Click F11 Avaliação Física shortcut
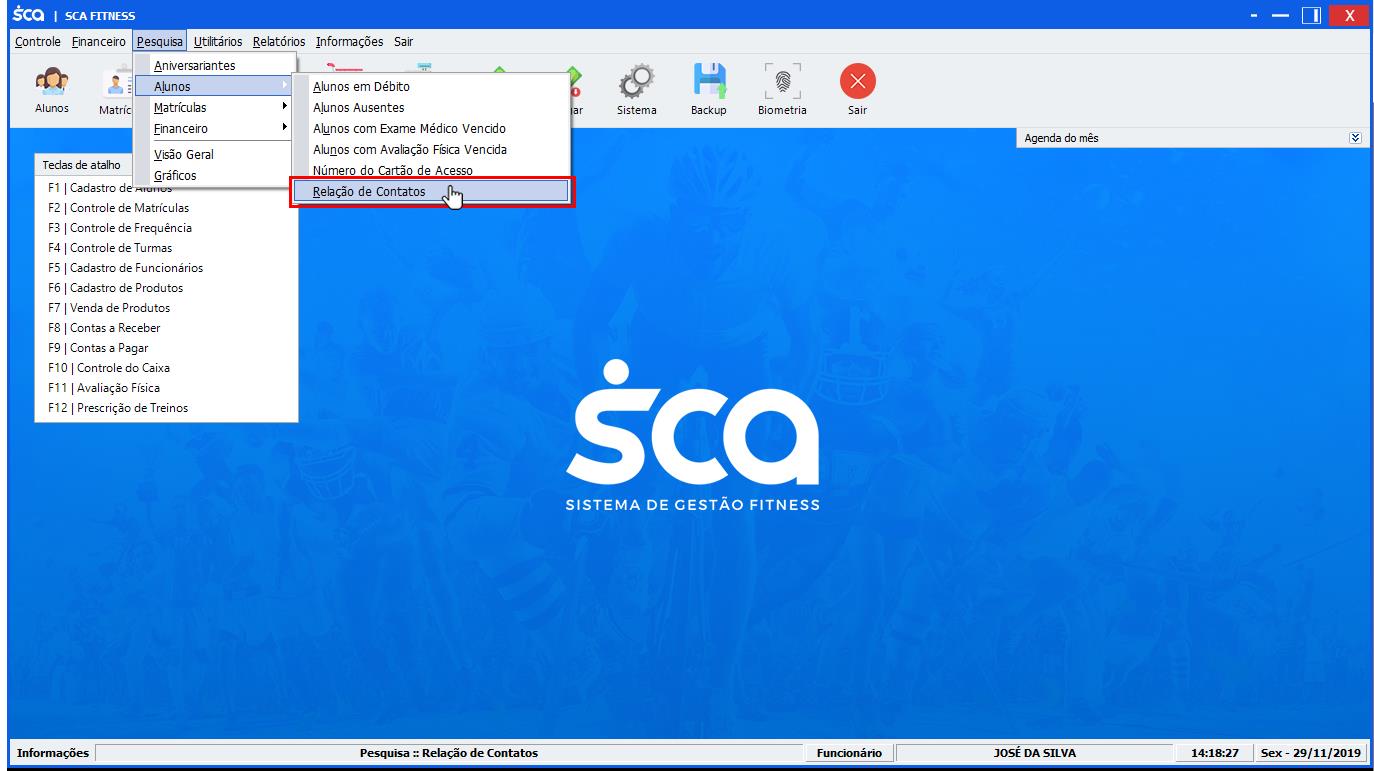This screenshot has height=771, width=1374. [x=104, y=388]
